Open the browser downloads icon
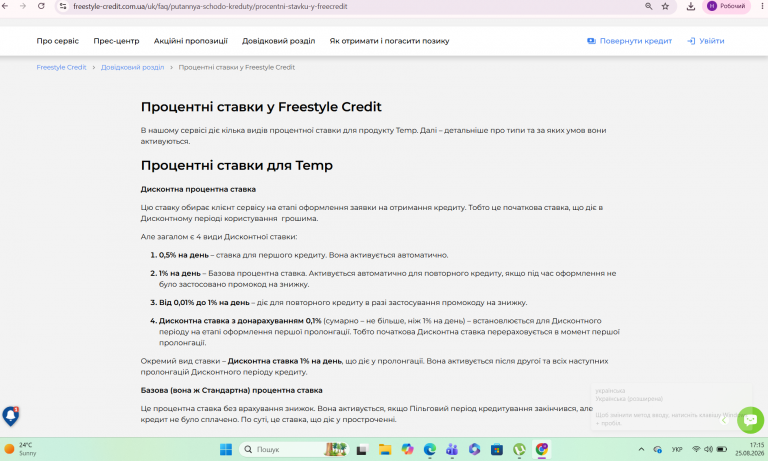768x461 pixels. click(x=691, y=6)
